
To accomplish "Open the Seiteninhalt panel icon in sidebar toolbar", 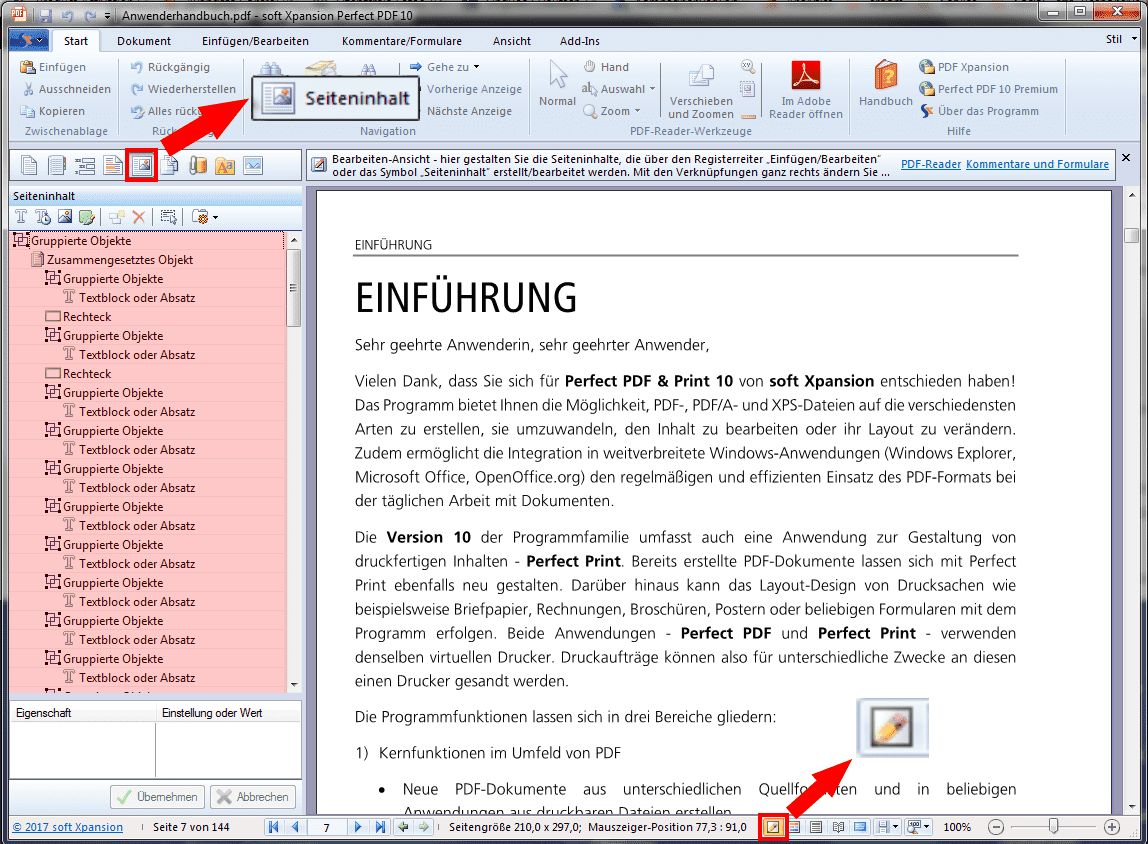I will coord(142,165).
